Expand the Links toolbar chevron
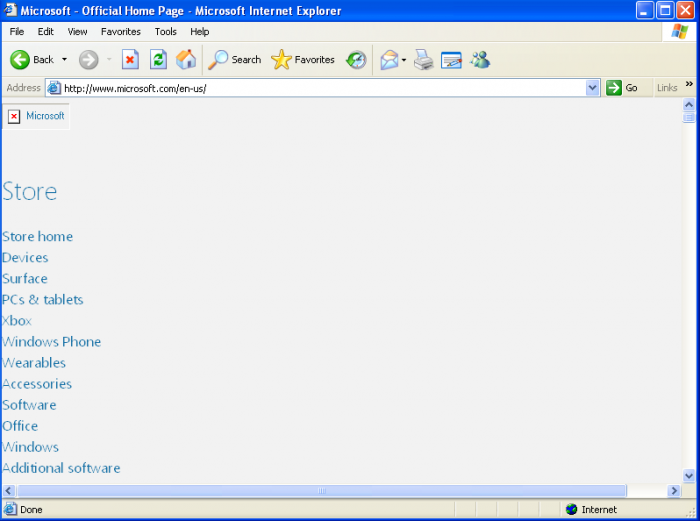 click(x=689, y=84)
